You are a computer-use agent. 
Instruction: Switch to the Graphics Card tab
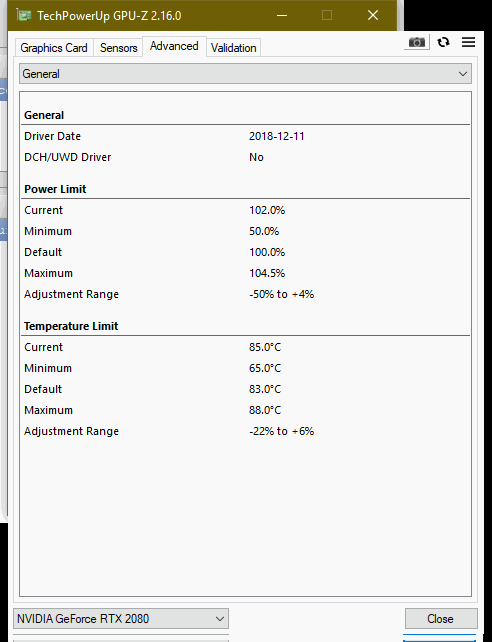[x=54, y=48]
